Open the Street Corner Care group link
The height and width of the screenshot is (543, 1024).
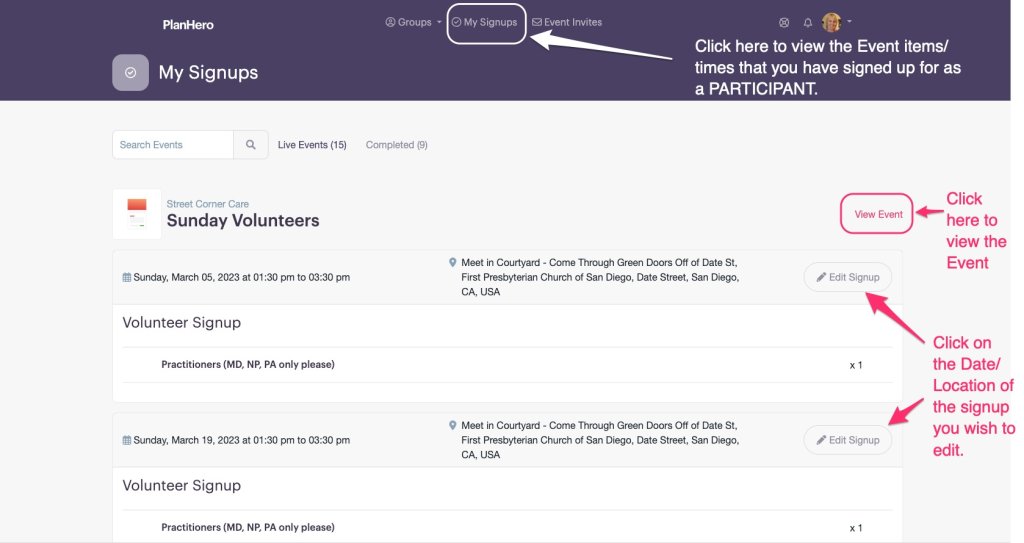tap(208, 204)
